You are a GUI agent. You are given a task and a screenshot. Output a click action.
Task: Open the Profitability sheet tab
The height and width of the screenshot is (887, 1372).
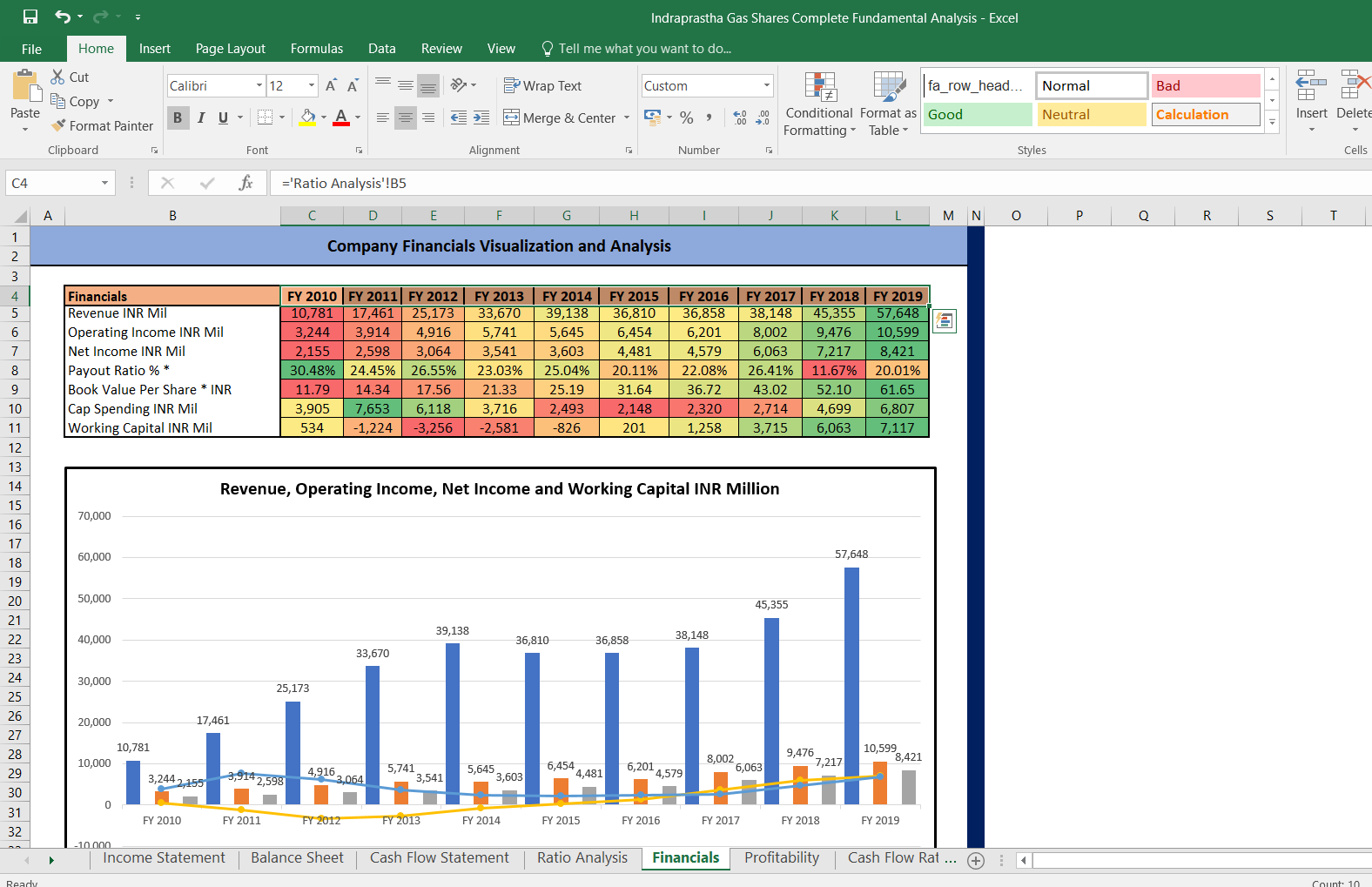pos(782,858)
